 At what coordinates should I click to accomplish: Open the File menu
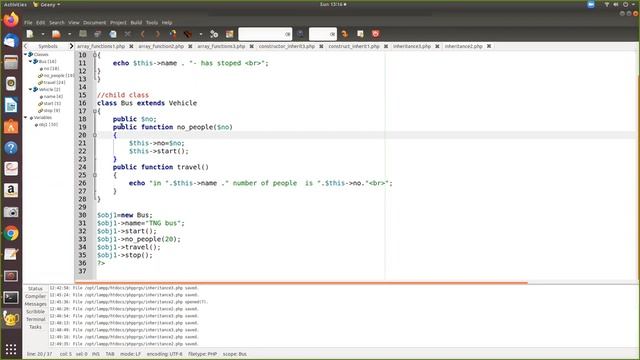[x=28, y=23]
